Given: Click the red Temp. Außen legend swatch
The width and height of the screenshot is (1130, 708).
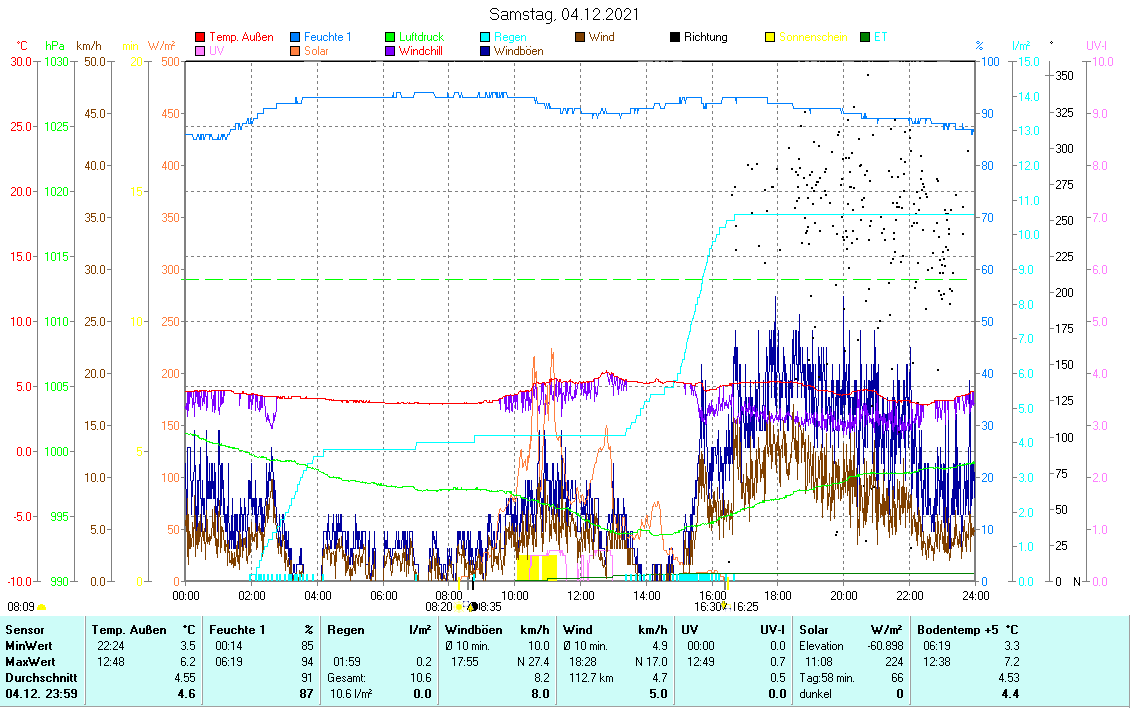Looking at the screenshot, I should pyautogui.click(x=200, y=37).
